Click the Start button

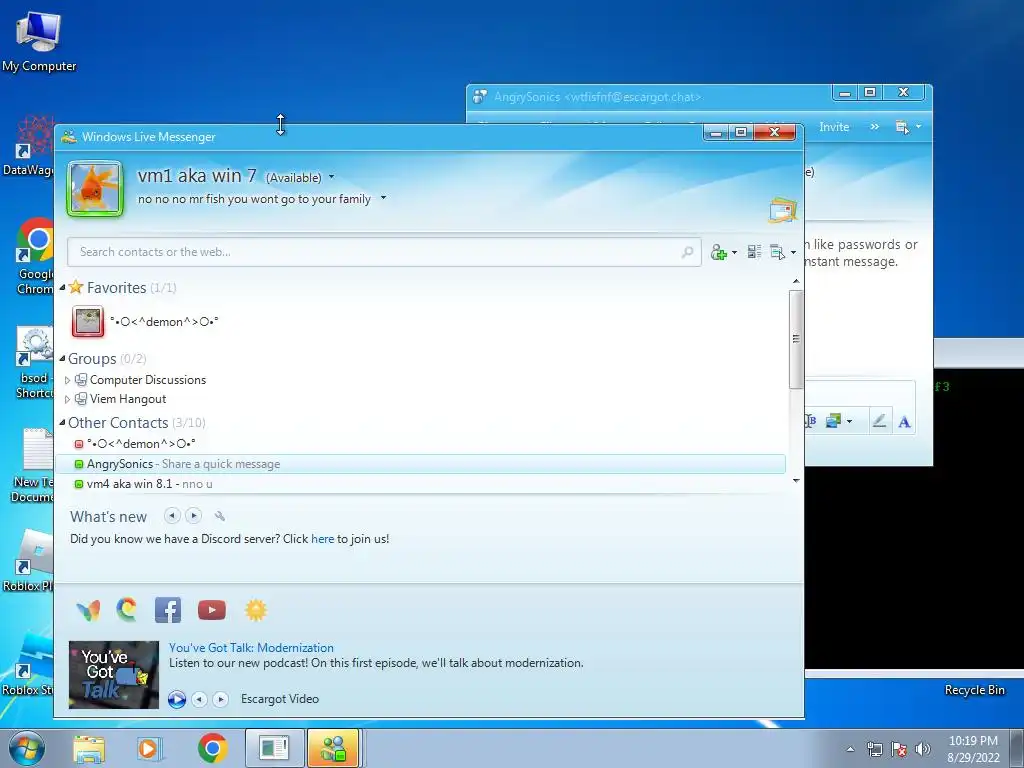click(26, 748)
